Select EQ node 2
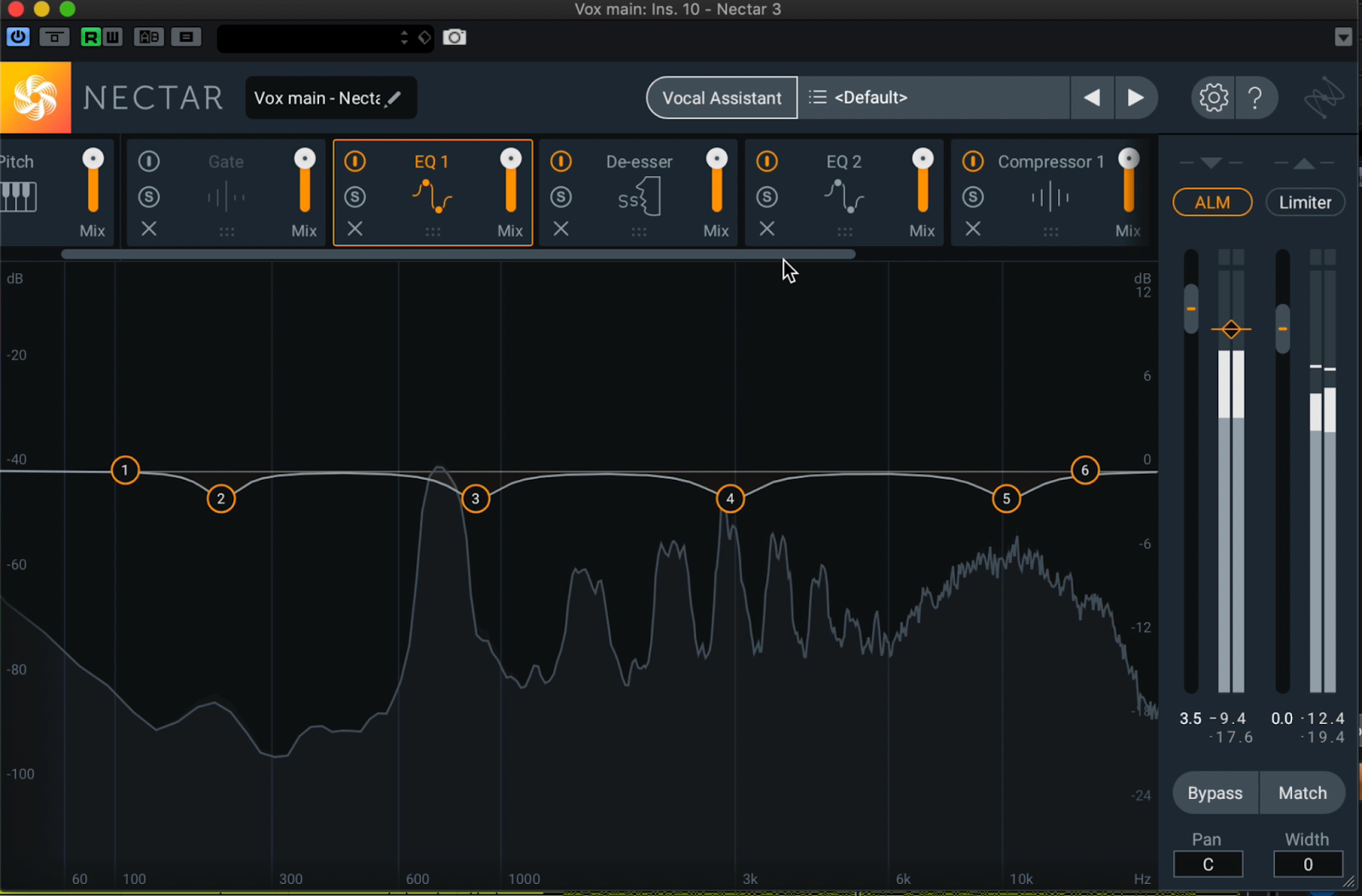The width and height of the screenshot is (1362, 896). point(220,499)
